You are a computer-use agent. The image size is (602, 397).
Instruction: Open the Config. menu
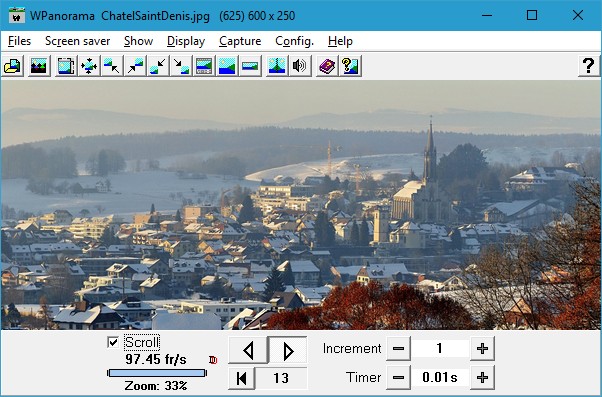pyautogui.click(x=294, y=41)
